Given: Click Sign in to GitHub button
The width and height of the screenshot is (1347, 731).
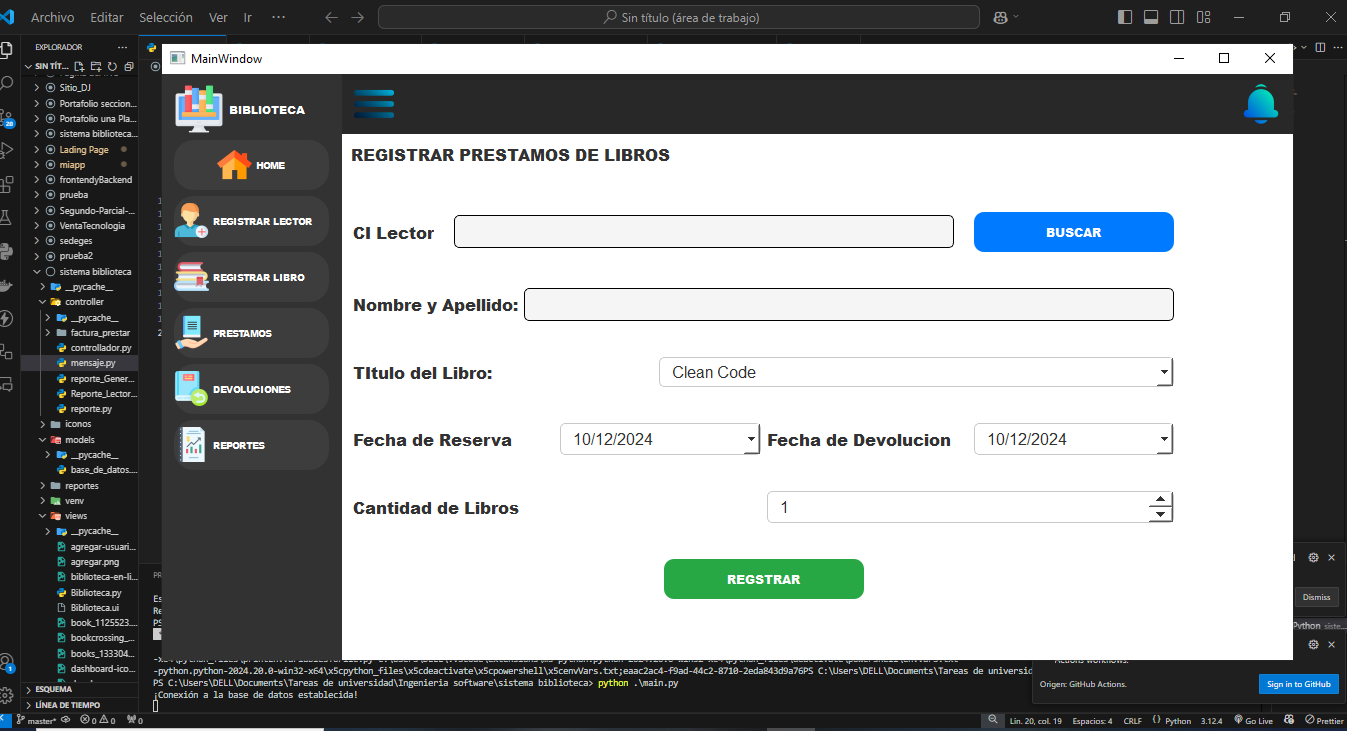Looking at the screenshot, I should (x=1298, y=684).
